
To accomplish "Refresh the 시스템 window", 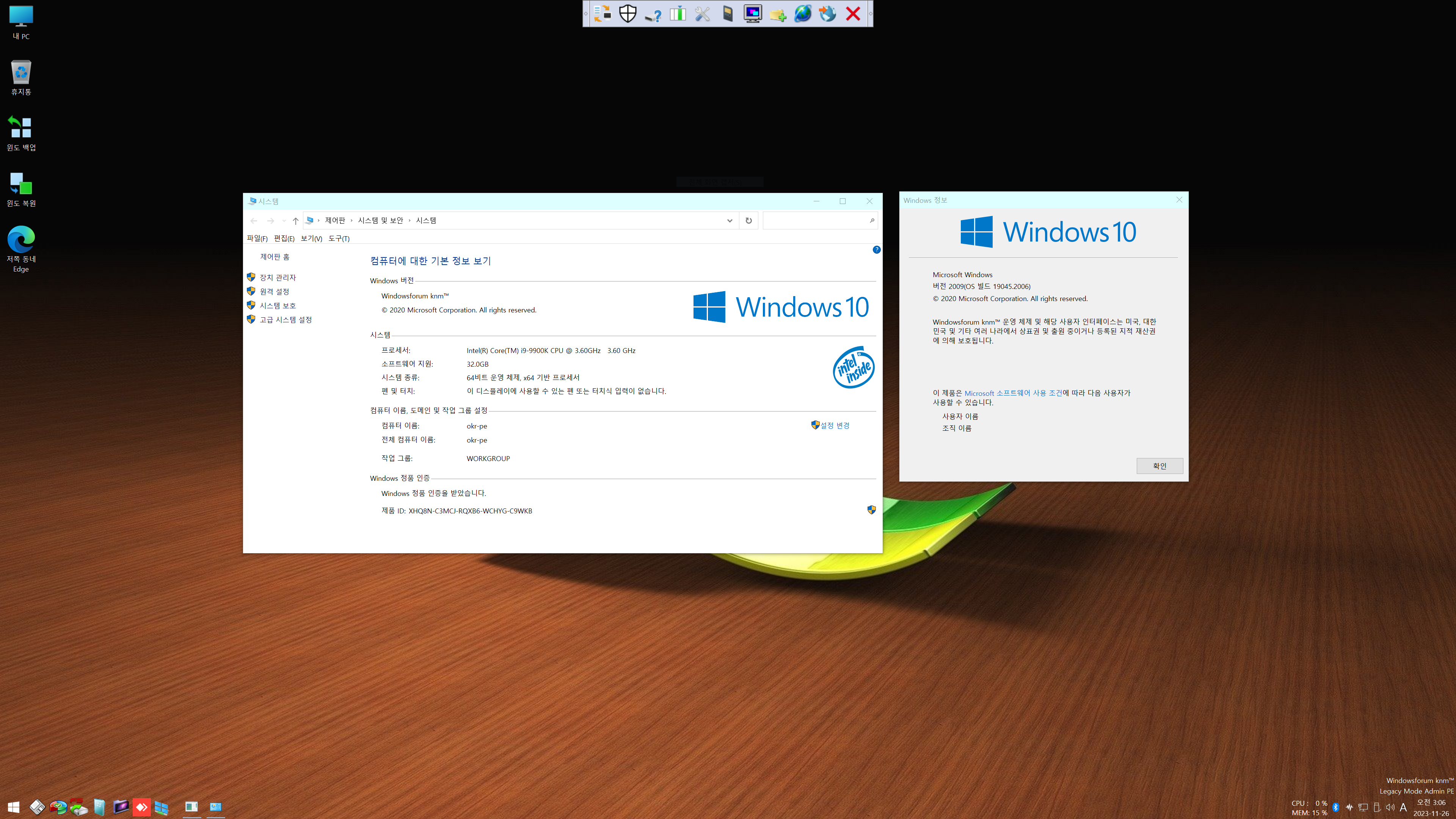I will click(749, 221).
